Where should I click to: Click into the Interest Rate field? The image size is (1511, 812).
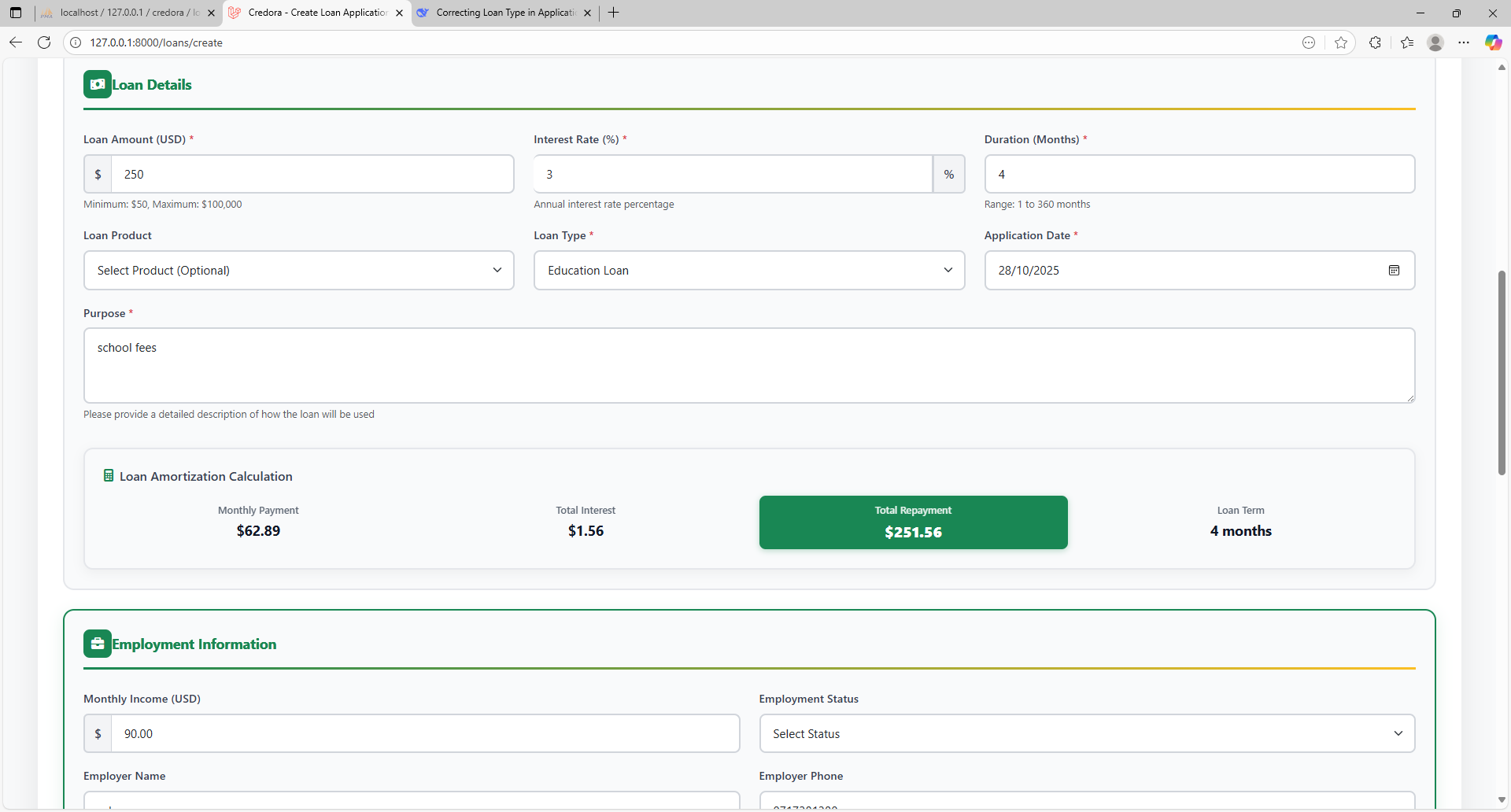click(732, 175)
